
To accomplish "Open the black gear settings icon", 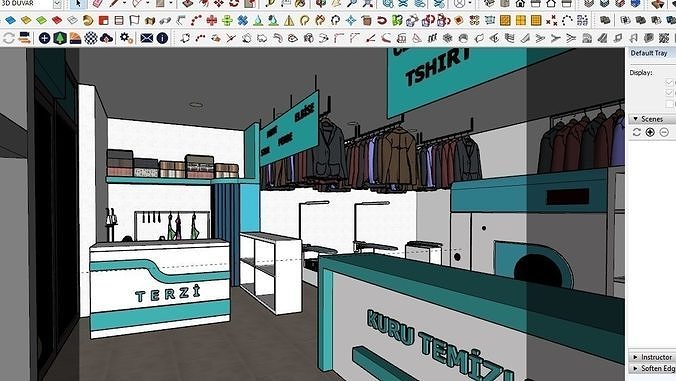I will click(x=126, y=38).
